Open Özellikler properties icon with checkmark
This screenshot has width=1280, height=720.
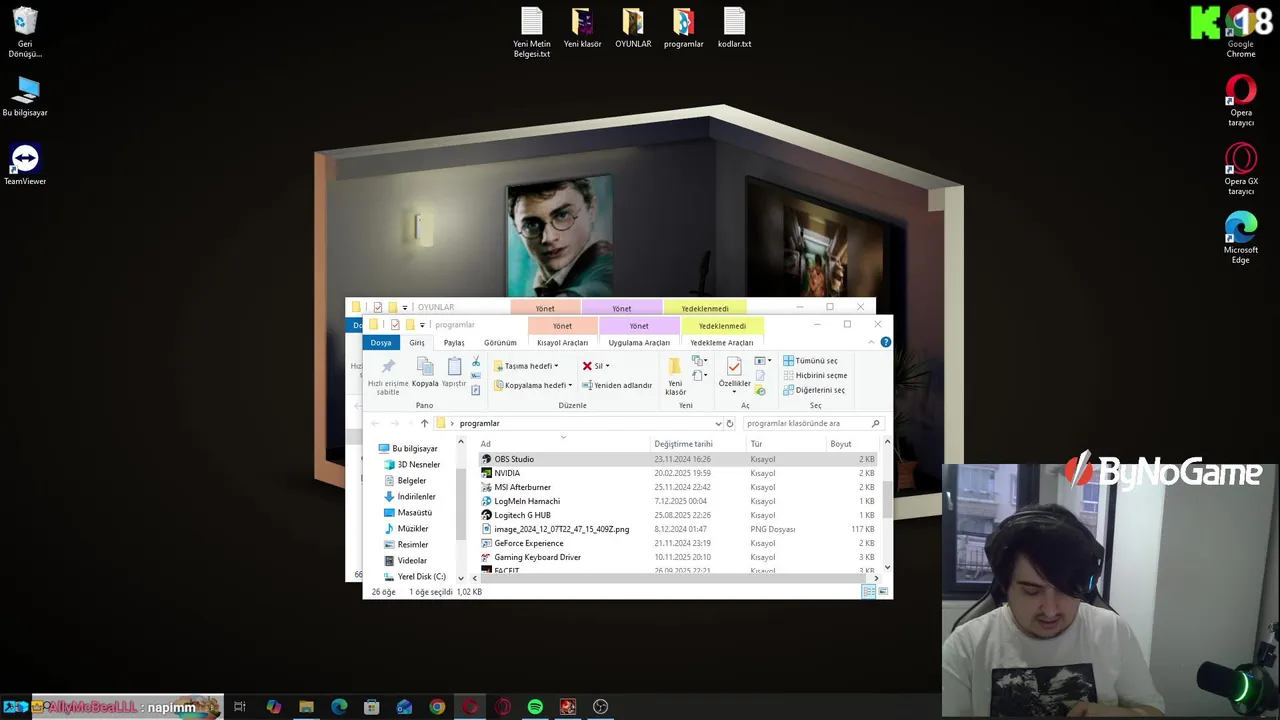(x=734, y=367)
